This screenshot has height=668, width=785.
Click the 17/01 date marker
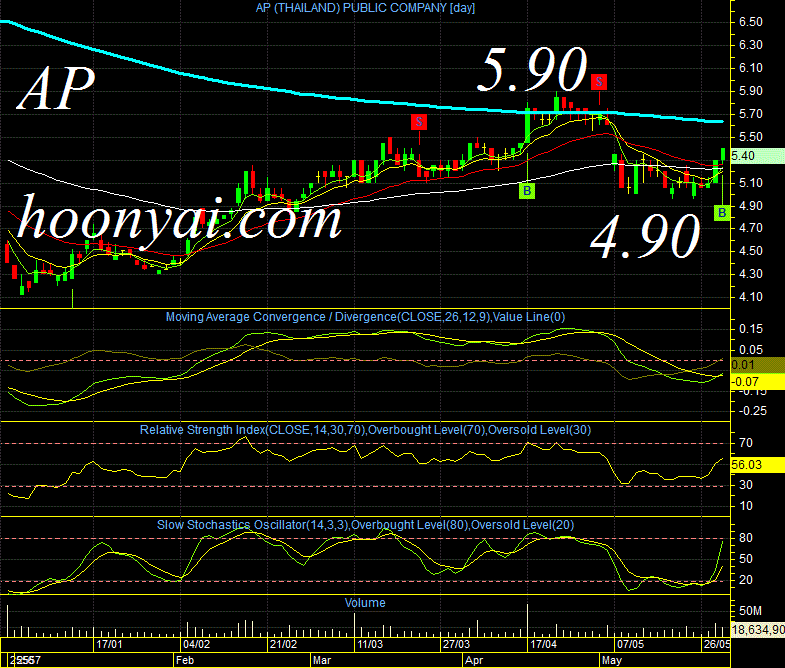[109, 644]
